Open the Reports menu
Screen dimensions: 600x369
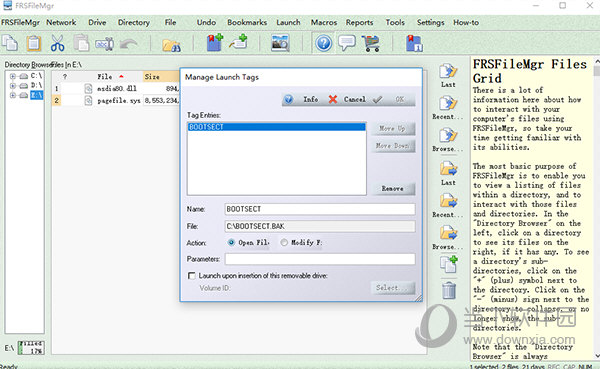click(x=359, y=23)
